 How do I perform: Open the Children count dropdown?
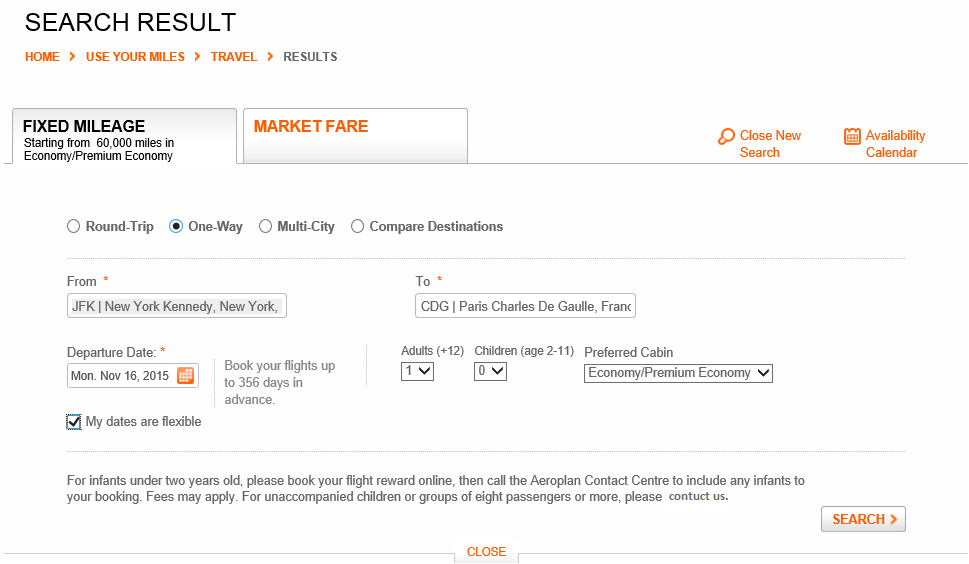490,371
